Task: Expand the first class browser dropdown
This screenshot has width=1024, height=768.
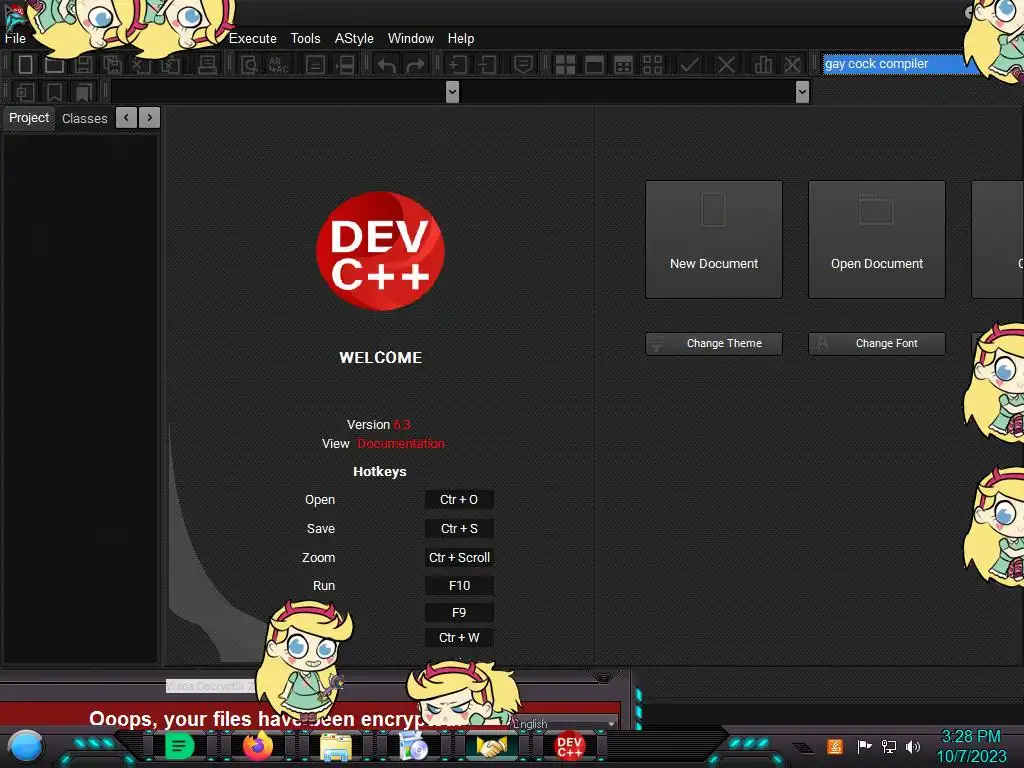Action: tap(453, 92)
